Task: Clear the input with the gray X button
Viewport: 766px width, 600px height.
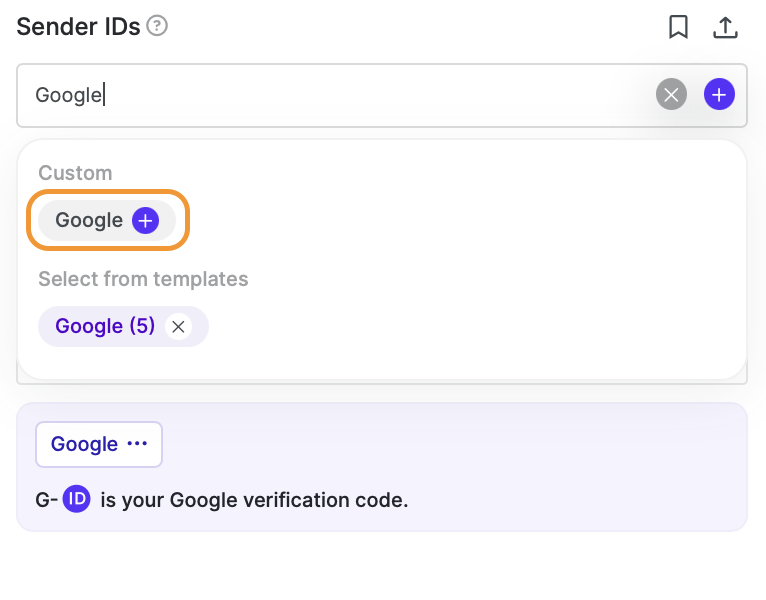Action: pyautogui.click(x=671, y=94)
